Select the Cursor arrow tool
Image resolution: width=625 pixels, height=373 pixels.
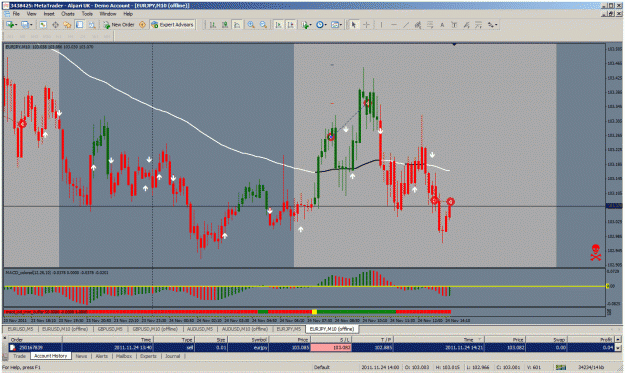[354, 25]
